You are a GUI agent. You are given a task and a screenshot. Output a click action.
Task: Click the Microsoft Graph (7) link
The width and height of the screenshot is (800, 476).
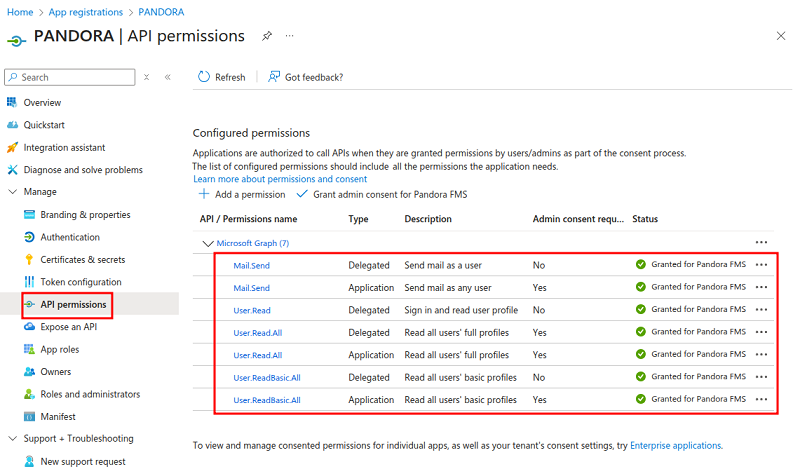pos(253,243)
